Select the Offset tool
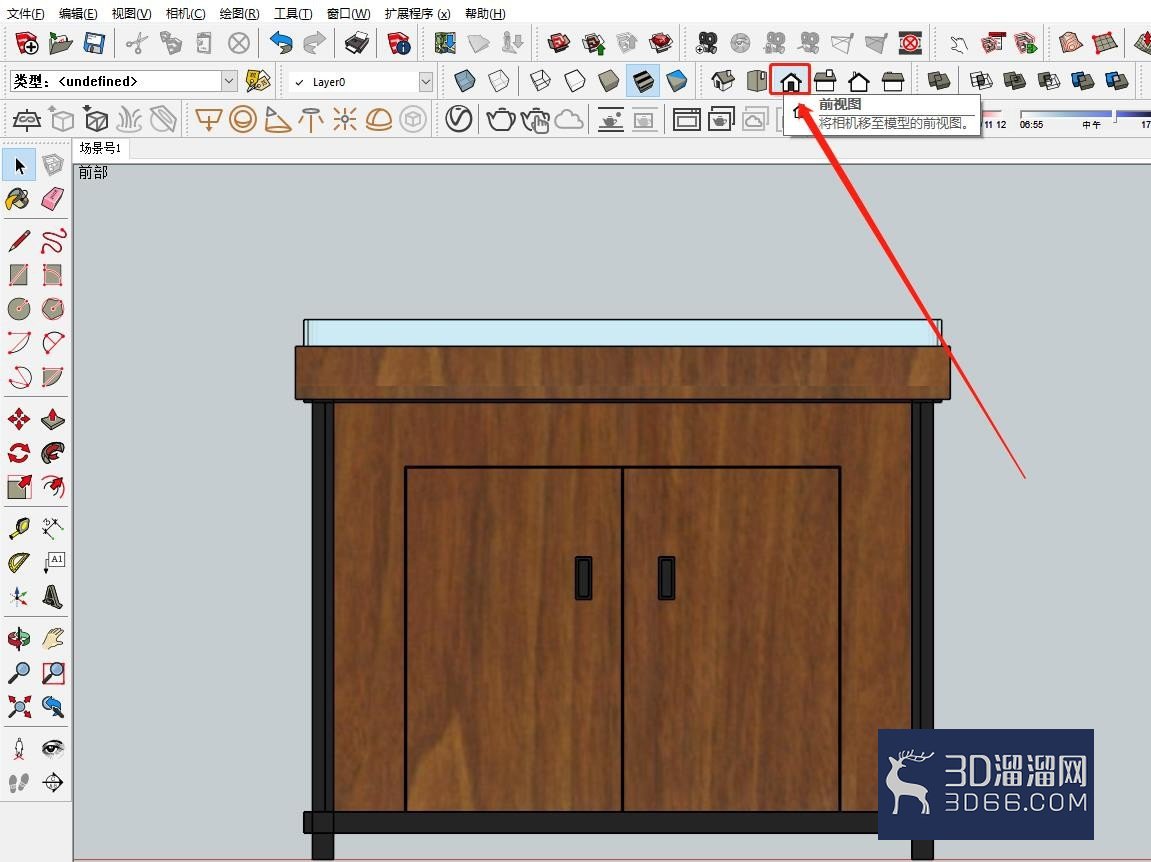 [x=53, y=486]
